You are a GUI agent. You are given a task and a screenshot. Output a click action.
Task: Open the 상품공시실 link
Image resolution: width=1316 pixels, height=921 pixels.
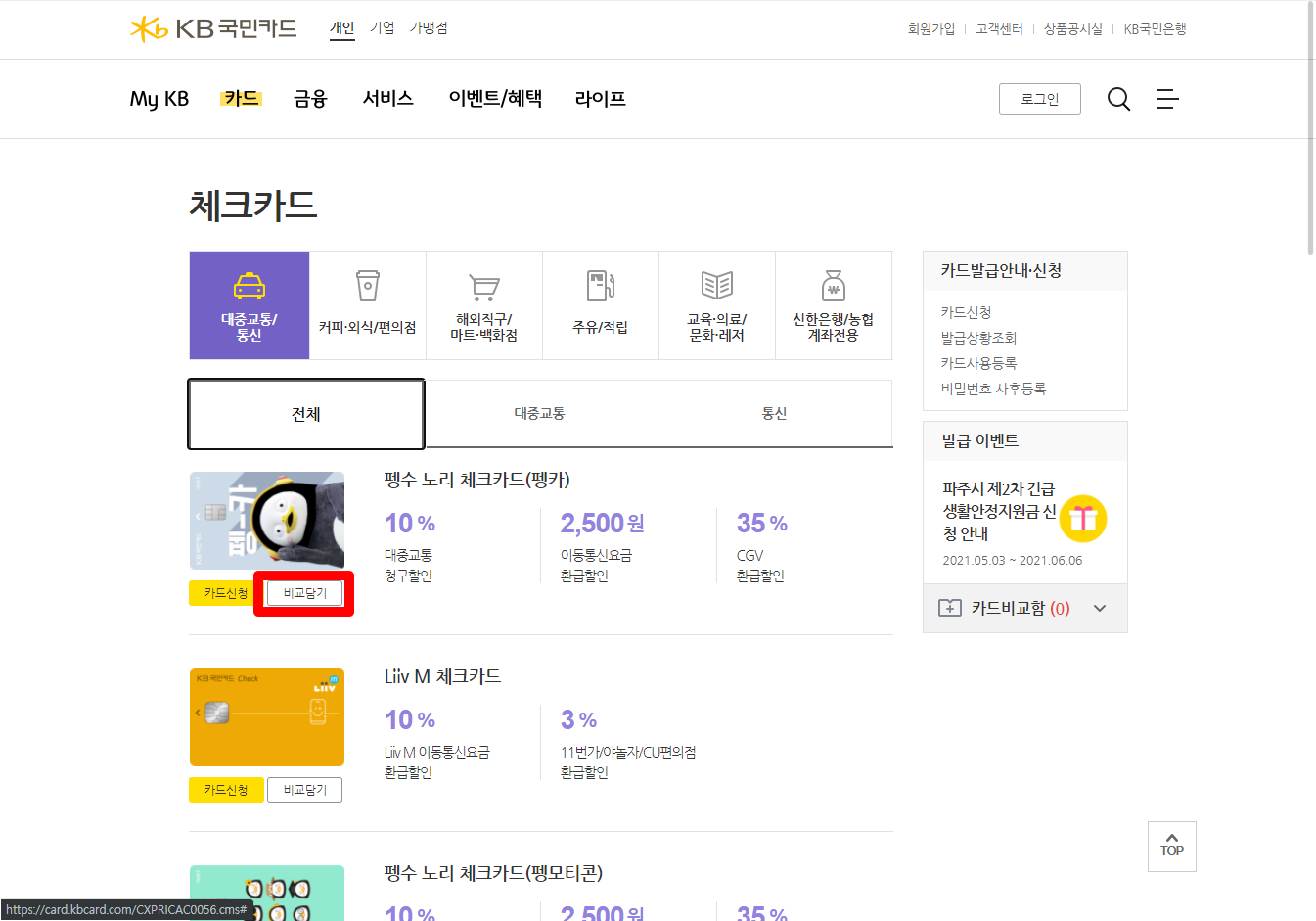pyautogui.click(x=1073, y=29)
